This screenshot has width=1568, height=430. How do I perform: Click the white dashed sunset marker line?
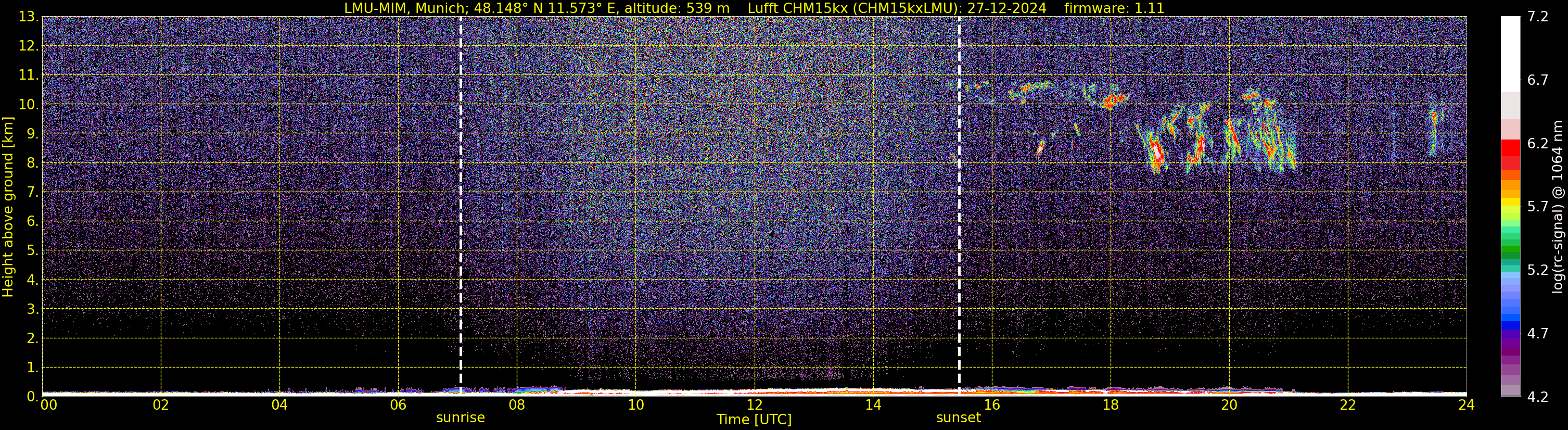(959, 207)
